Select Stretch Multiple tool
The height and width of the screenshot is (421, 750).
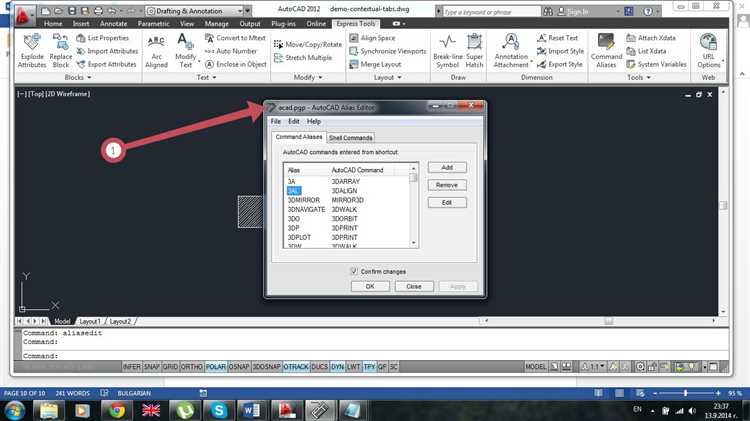(x=303, y=58)
